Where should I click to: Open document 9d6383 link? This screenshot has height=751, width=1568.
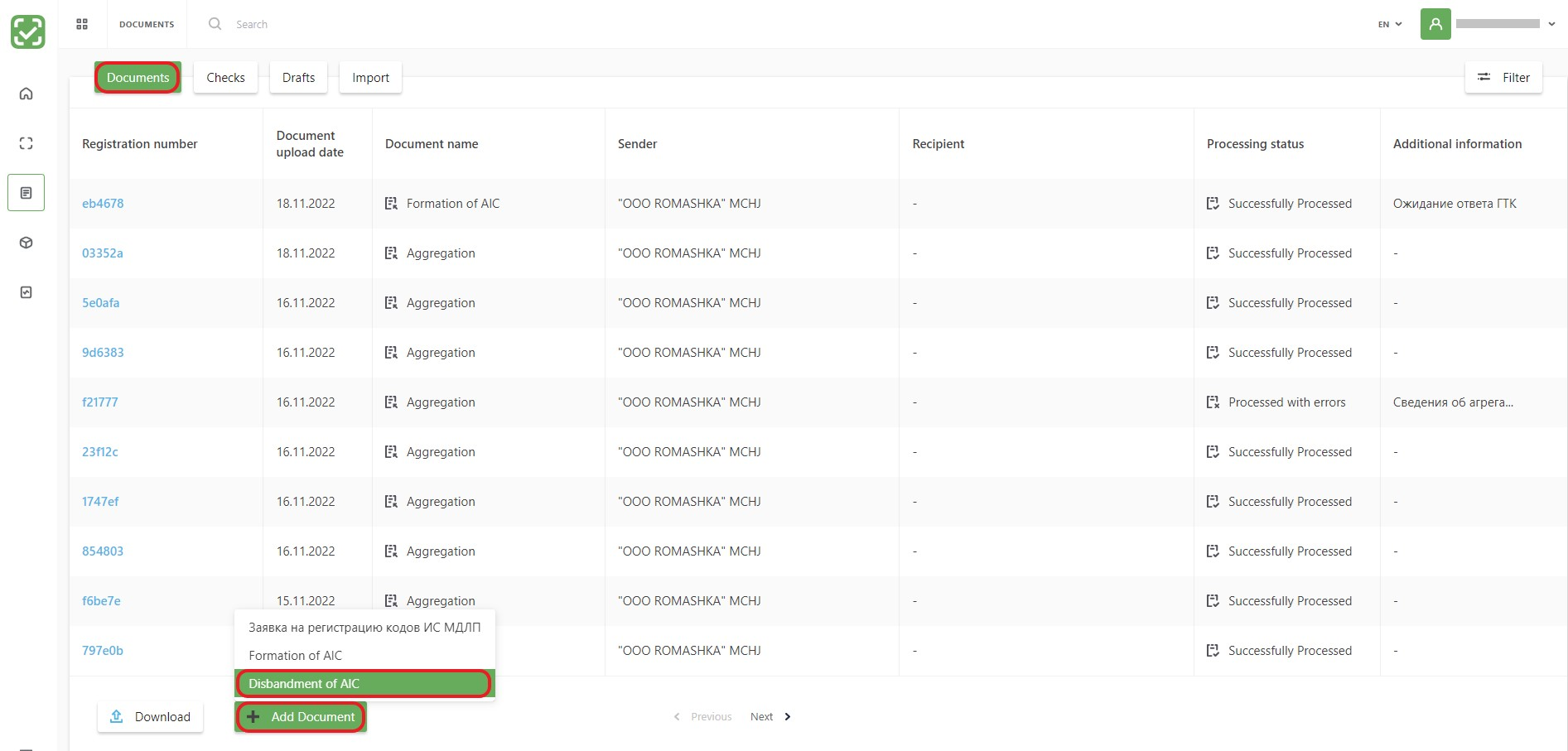pos(103,353)
